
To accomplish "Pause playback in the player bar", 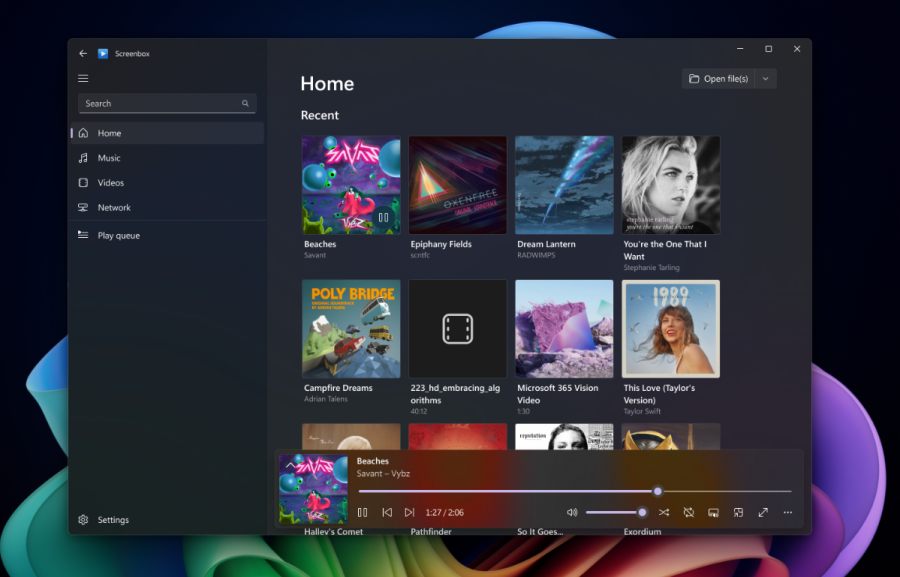I will click(x=363, y=512).
